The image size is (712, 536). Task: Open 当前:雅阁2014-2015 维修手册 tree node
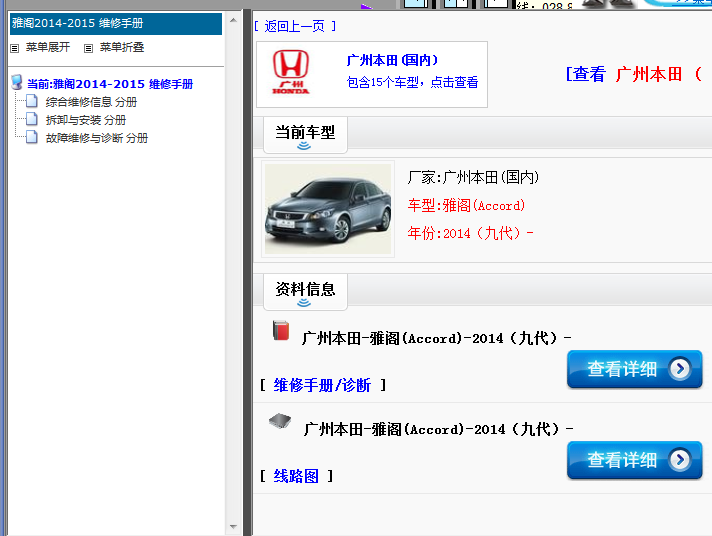pos(110,84)
